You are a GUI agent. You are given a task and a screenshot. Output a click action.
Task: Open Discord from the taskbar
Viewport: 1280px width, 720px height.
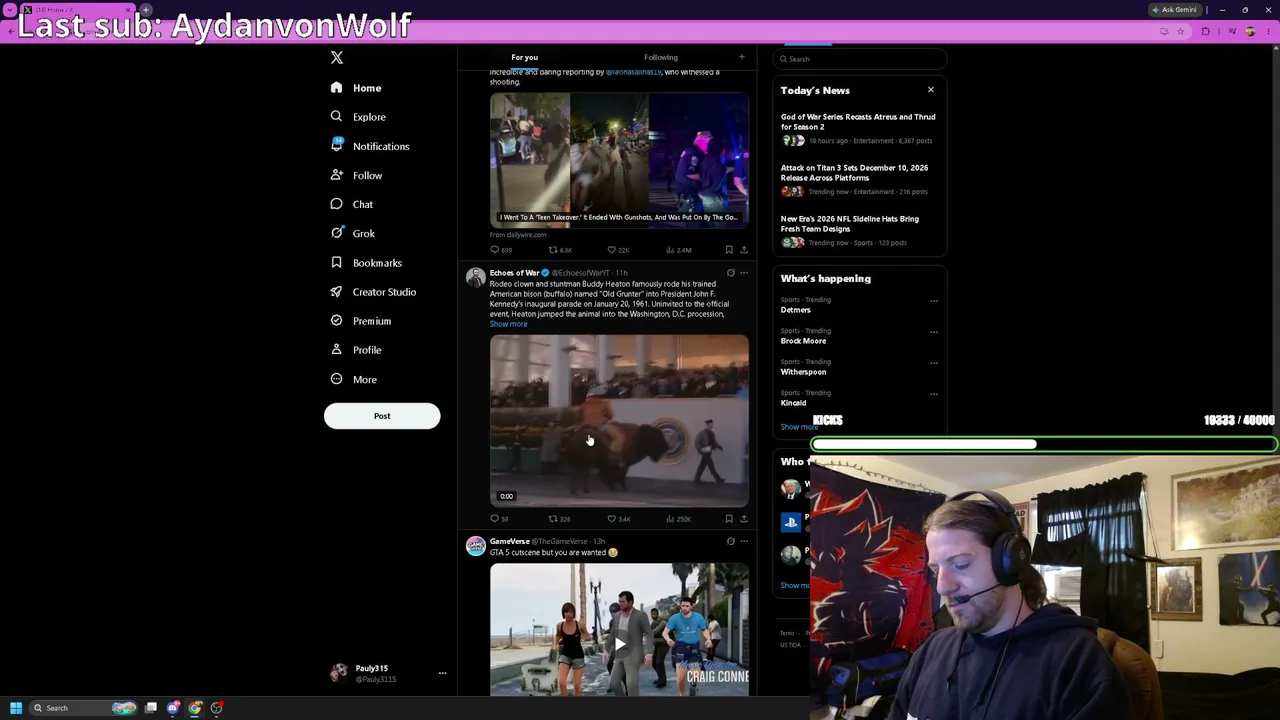[x=173, y=708]
